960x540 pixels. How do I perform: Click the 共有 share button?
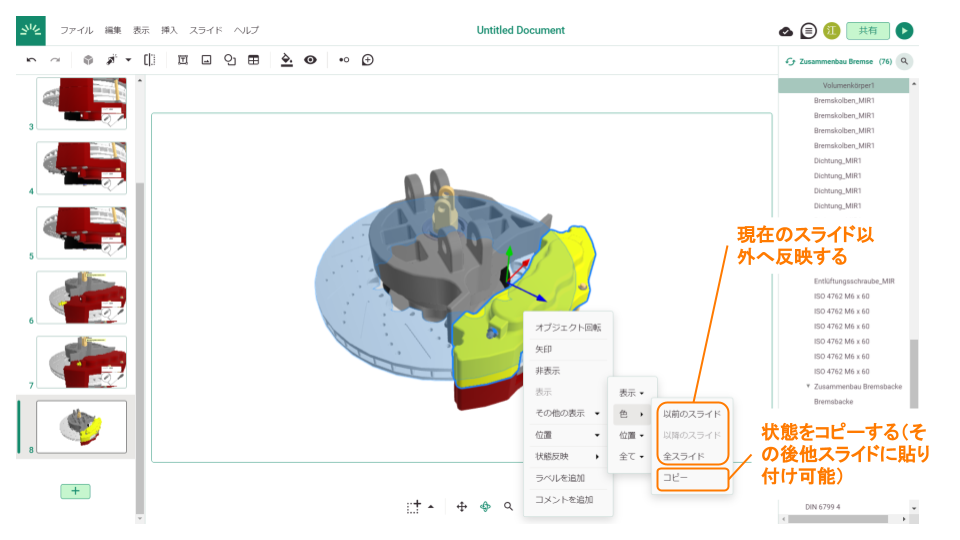[x=867, y=31]
